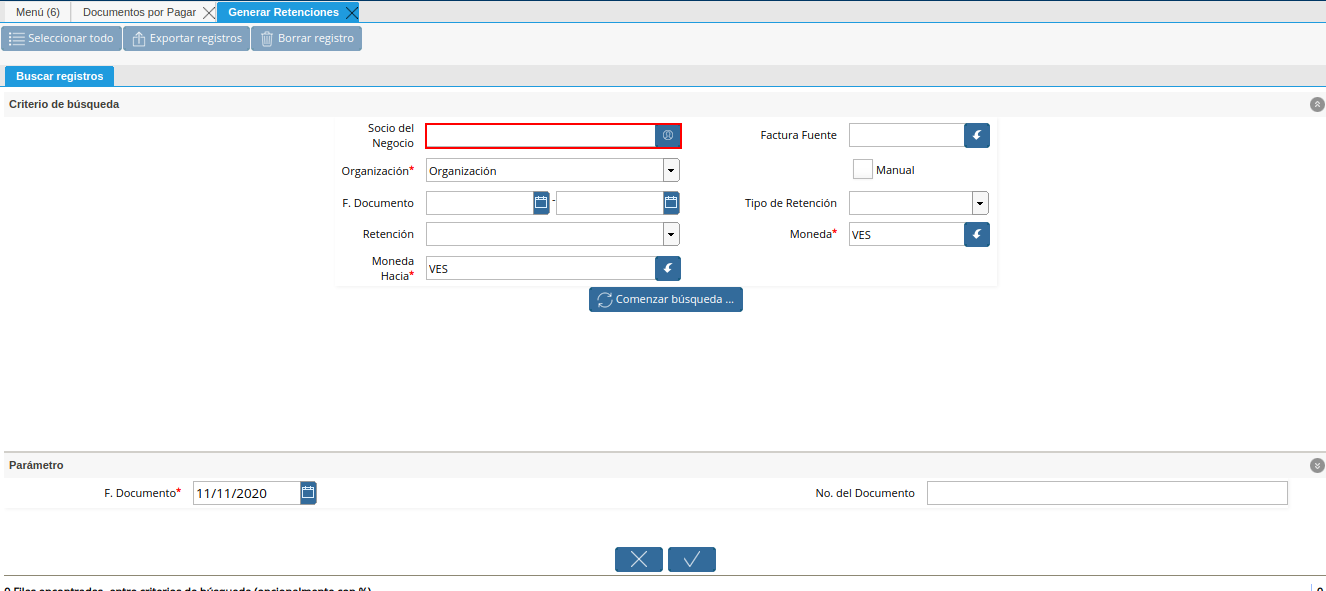Open the Buscar registros tab
1326x591 pixels.
click(x=60, y=76)
